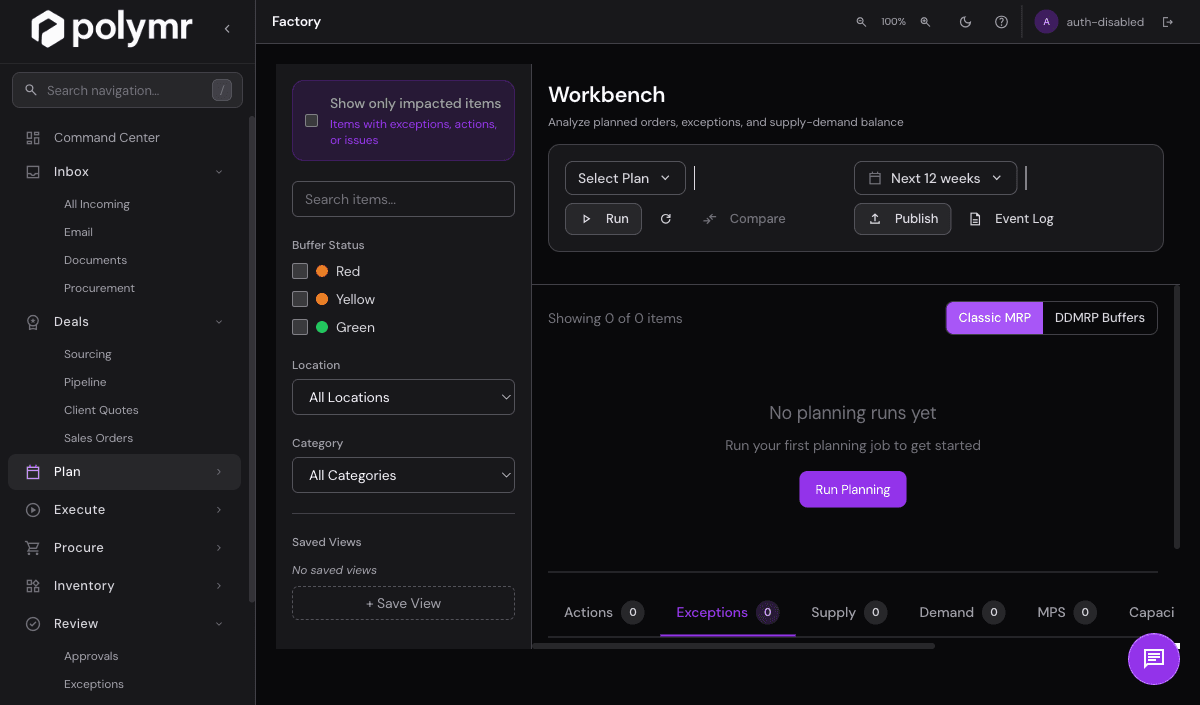Click the Save View button
Viewport: 1200px width, 705px height.
pyautogui.click(x=403, y=603)
